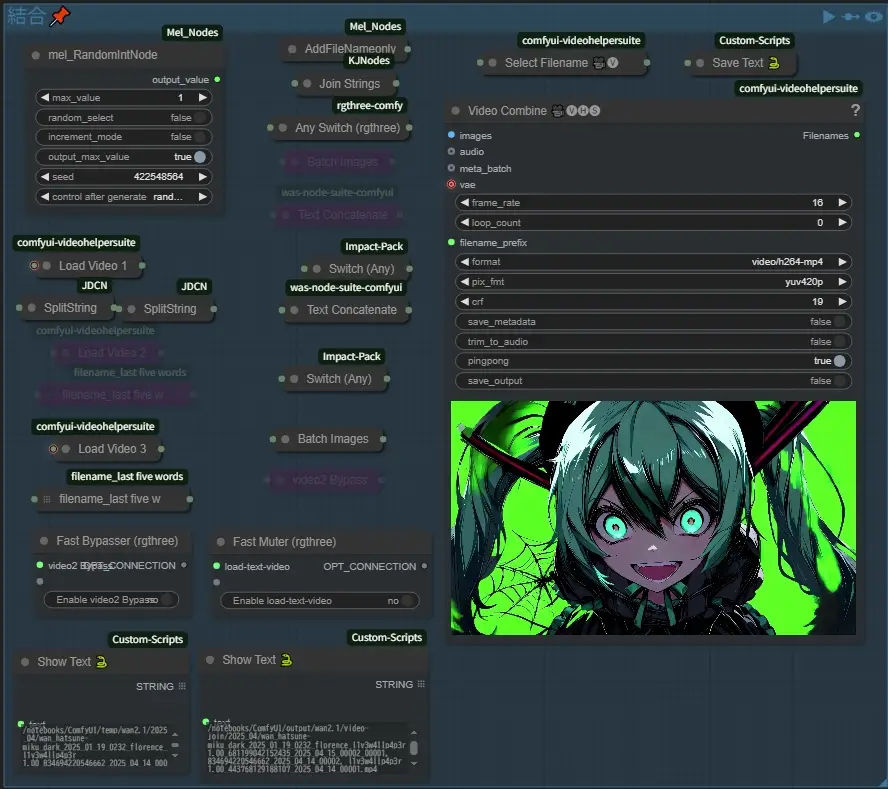Viewport: 888px width, 789px height.
Task: Click the Text Concatenate node's collapse dot
Action: click(x=294, y=310)
